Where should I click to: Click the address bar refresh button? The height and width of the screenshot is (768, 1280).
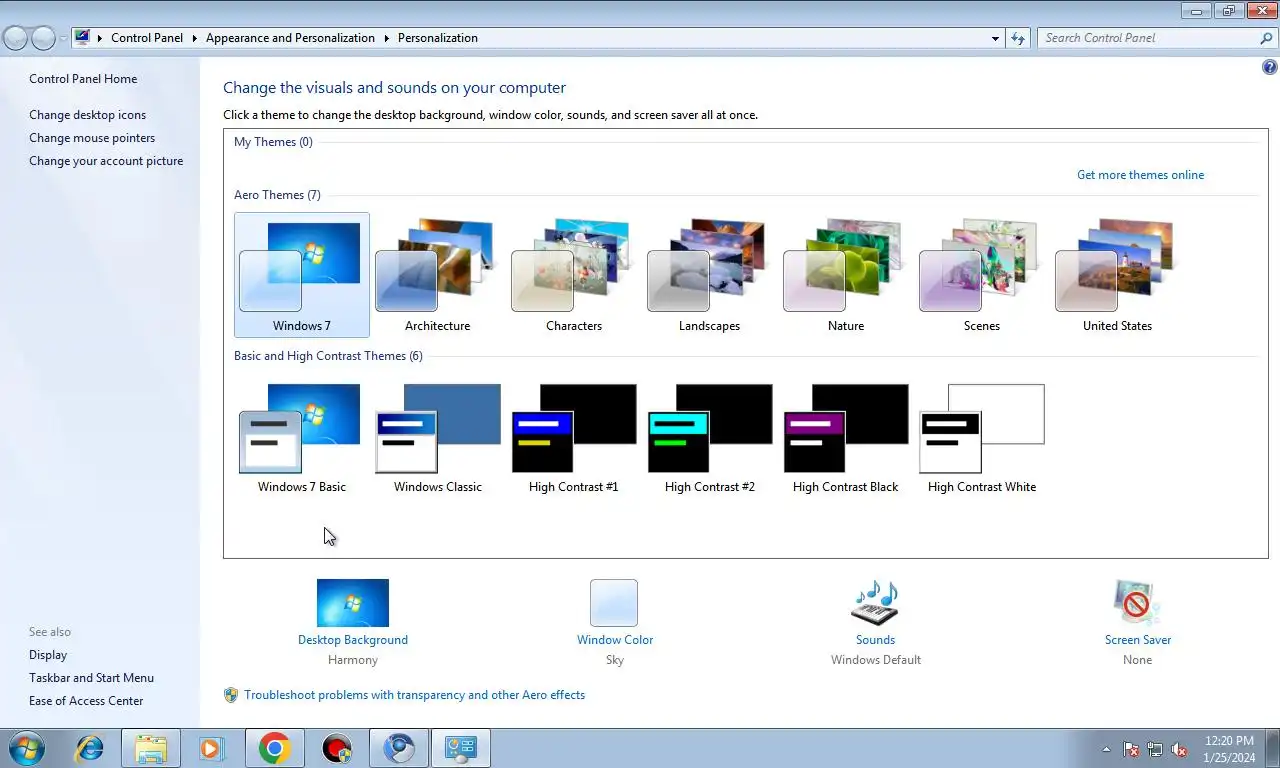click(x=1018, y=38)
